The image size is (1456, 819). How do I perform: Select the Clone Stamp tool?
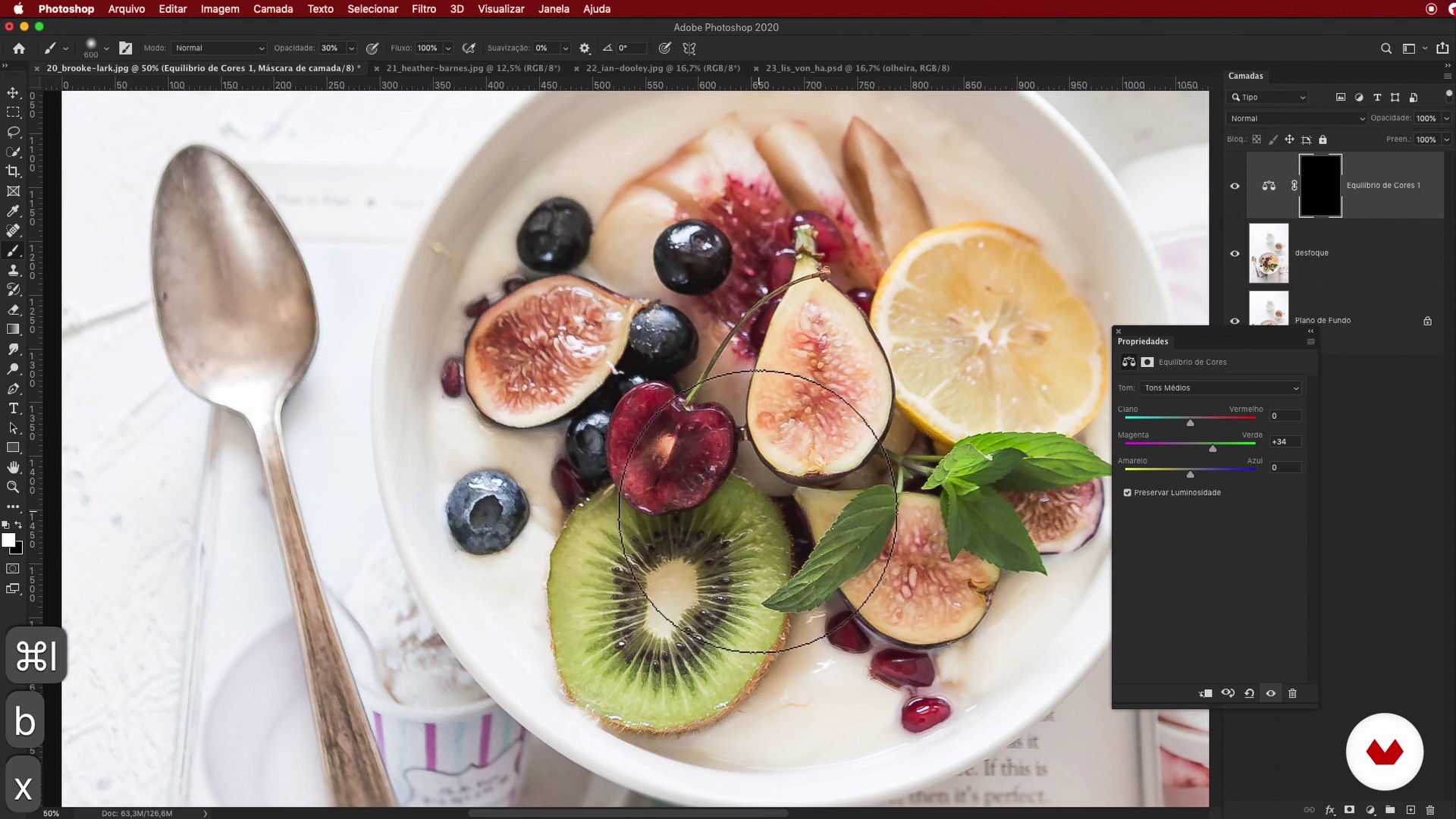13,270
